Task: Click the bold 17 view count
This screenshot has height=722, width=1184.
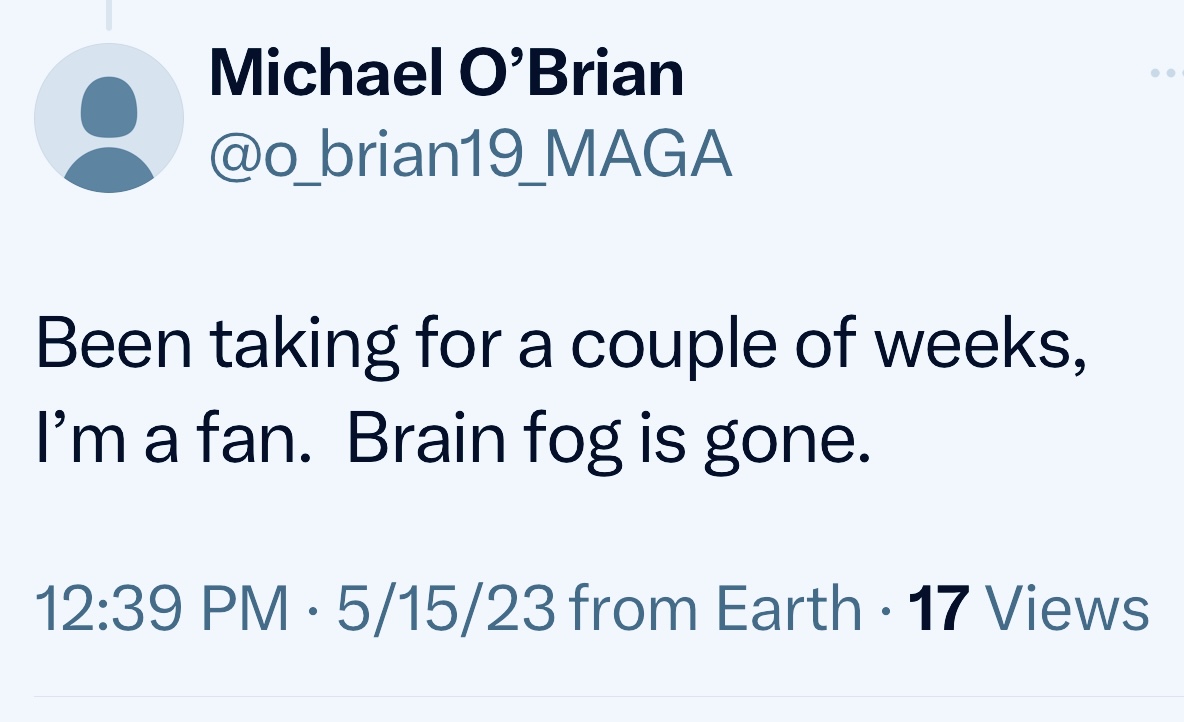Action: click(937, 608)
